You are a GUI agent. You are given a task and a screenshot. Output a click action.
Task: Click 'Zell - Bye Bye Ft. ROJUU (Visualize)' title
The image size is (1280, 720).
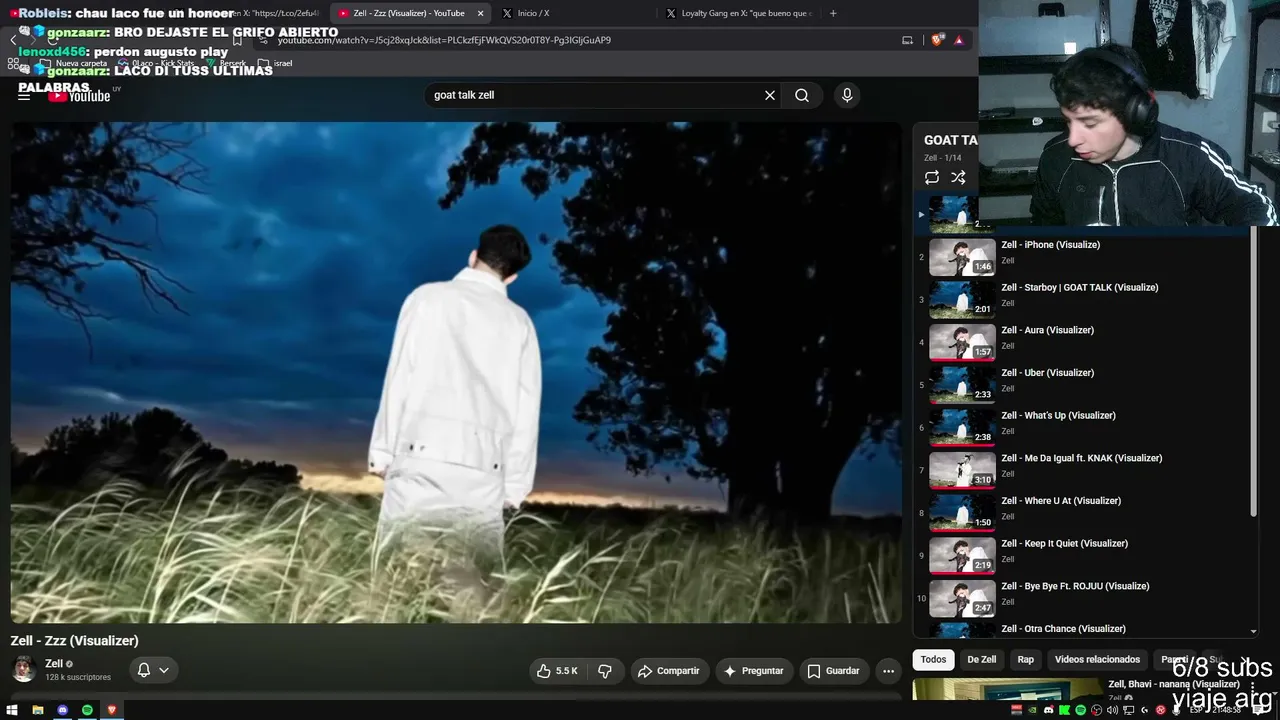pos(1075,586)
